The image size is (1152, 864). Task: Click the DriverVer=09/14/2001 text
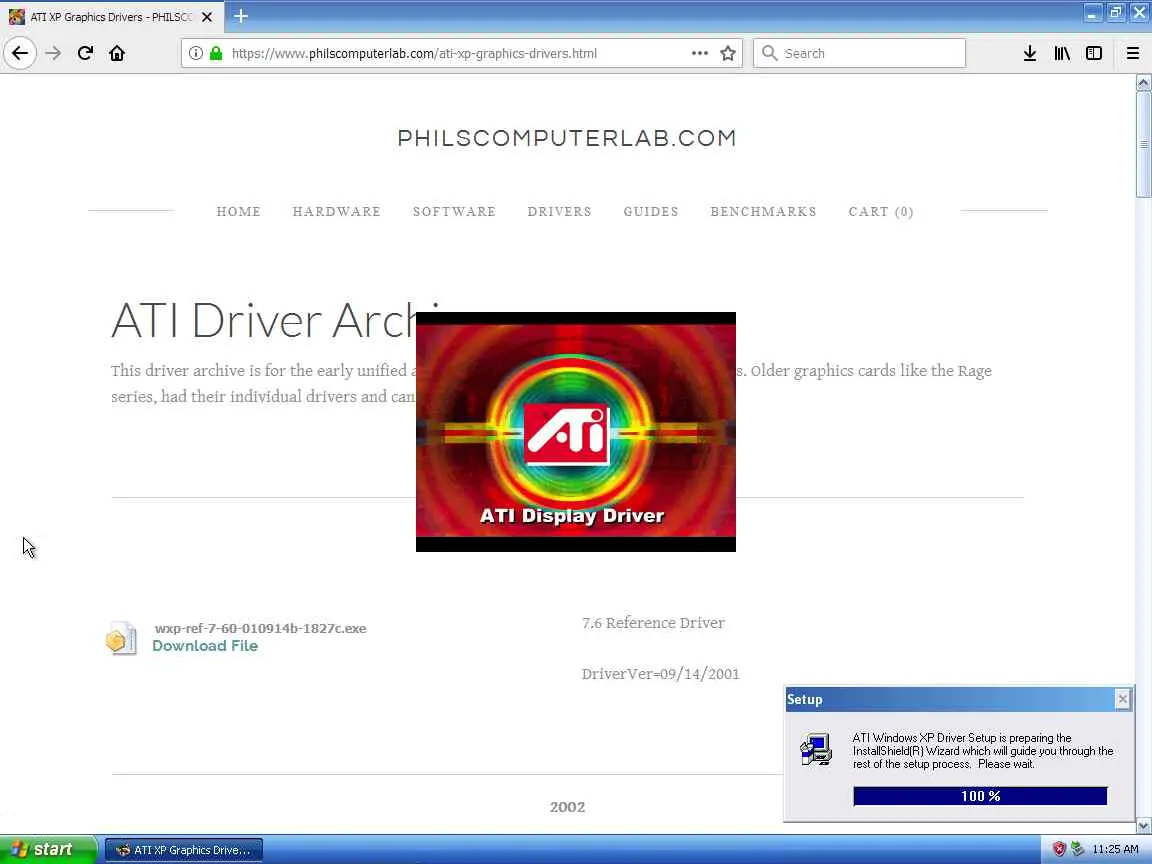pyautogui.click(x=660, y=674)
